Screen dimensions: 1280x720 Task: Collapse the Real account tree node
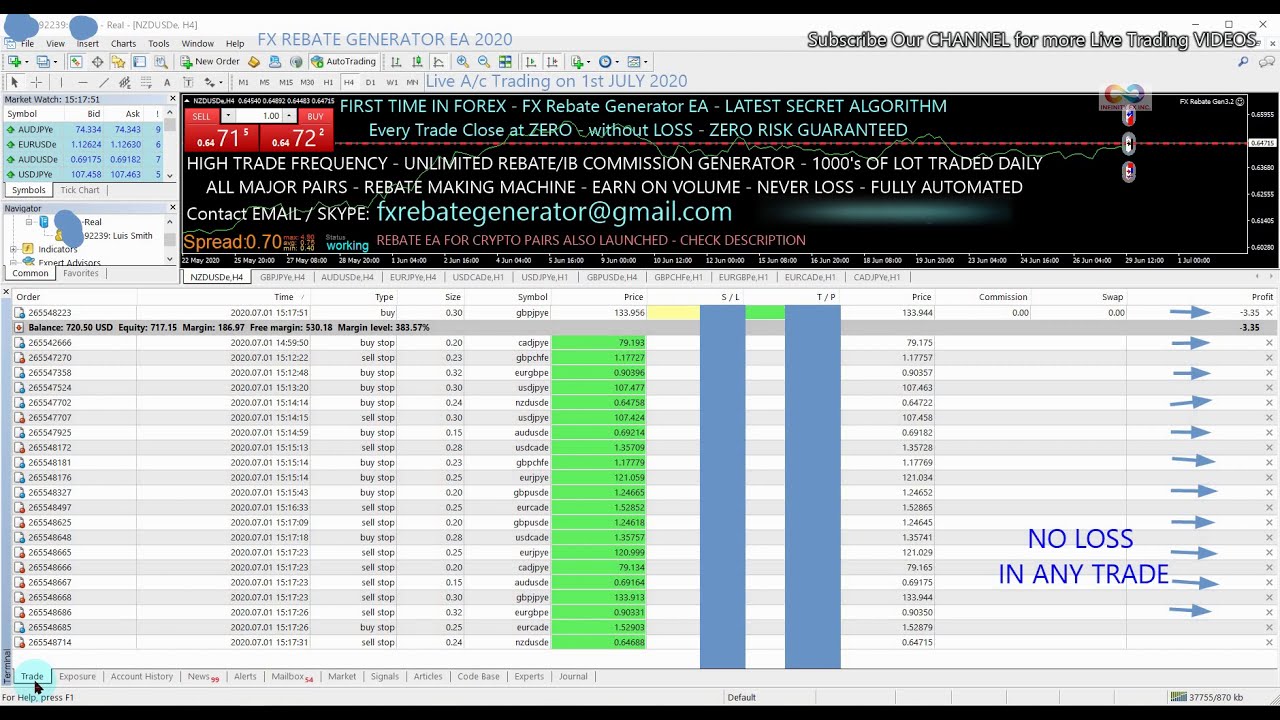[29, 222]
